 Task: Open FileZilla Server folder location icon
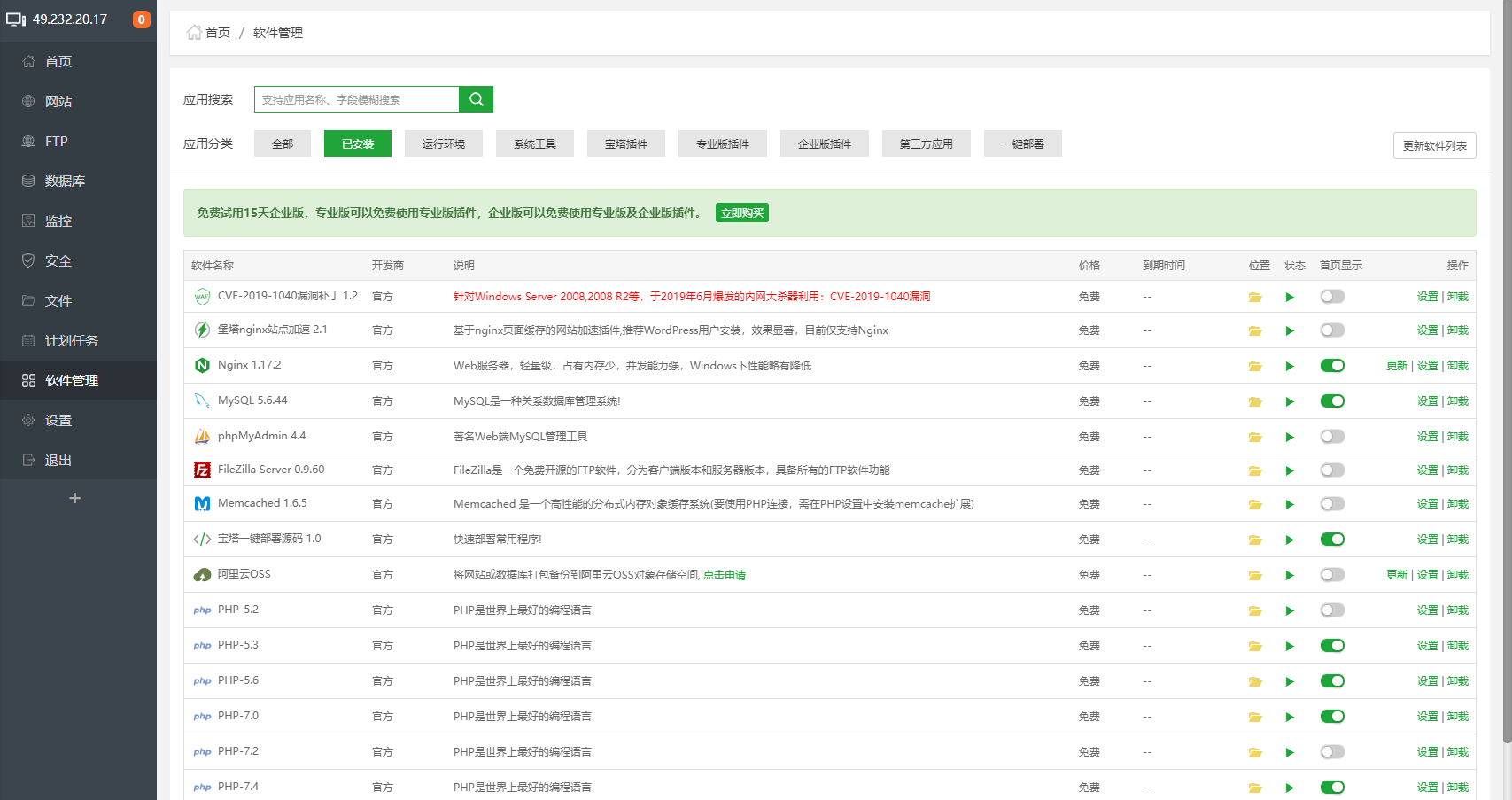(1255, 470)
